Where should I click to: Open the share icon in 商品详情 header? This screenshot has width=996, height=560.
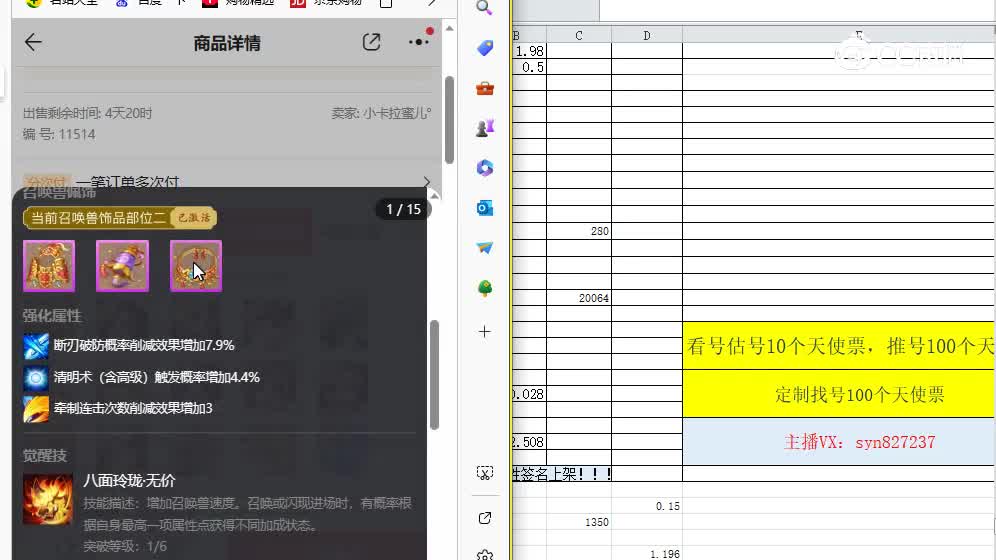[372, 43]
